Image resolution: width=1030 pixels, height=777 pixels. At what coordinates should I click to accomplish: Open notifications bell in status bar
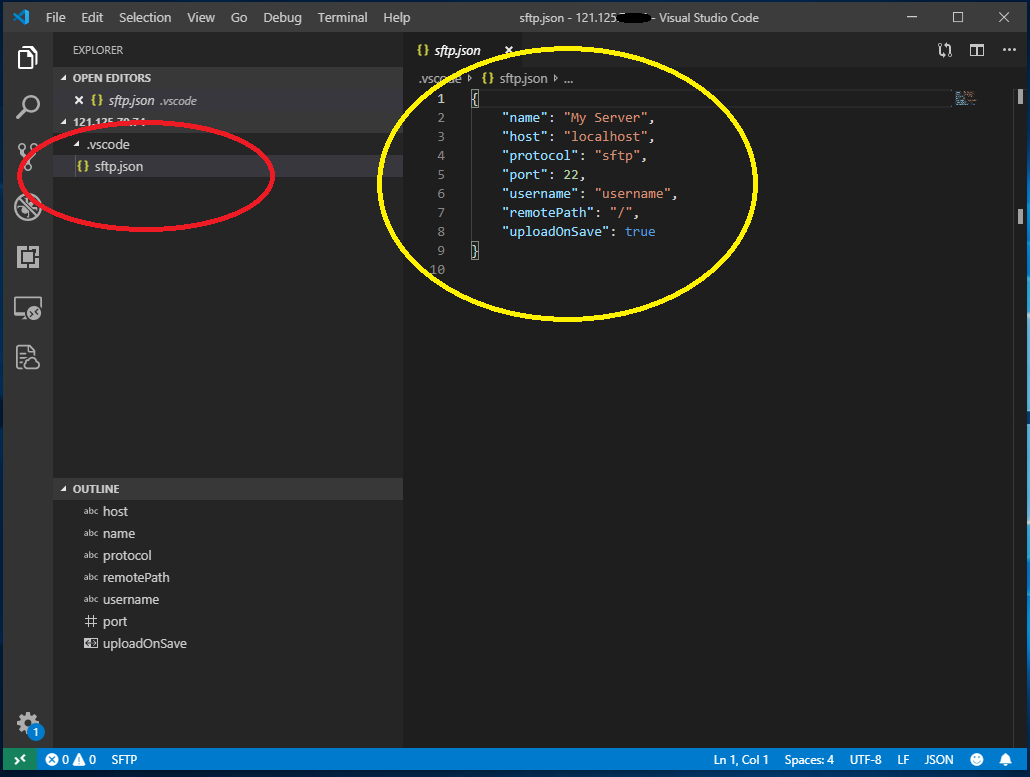1005,759
